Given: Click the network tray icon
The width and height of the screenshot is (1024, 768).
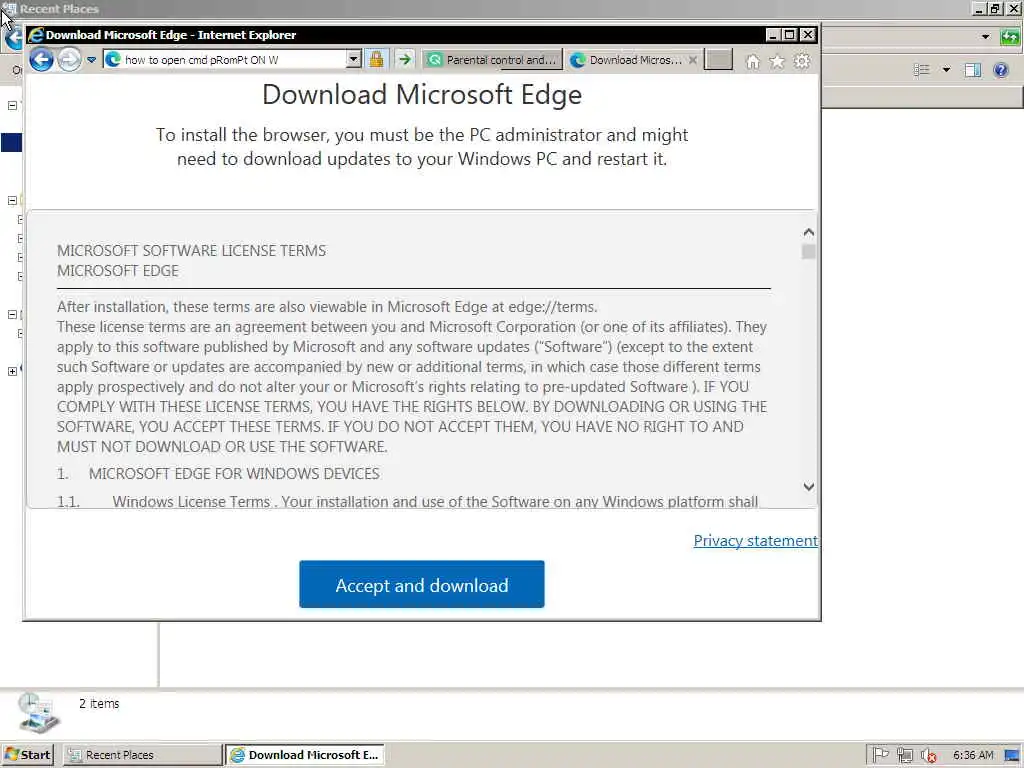Looking at the screenshot, I should (904, 756).
